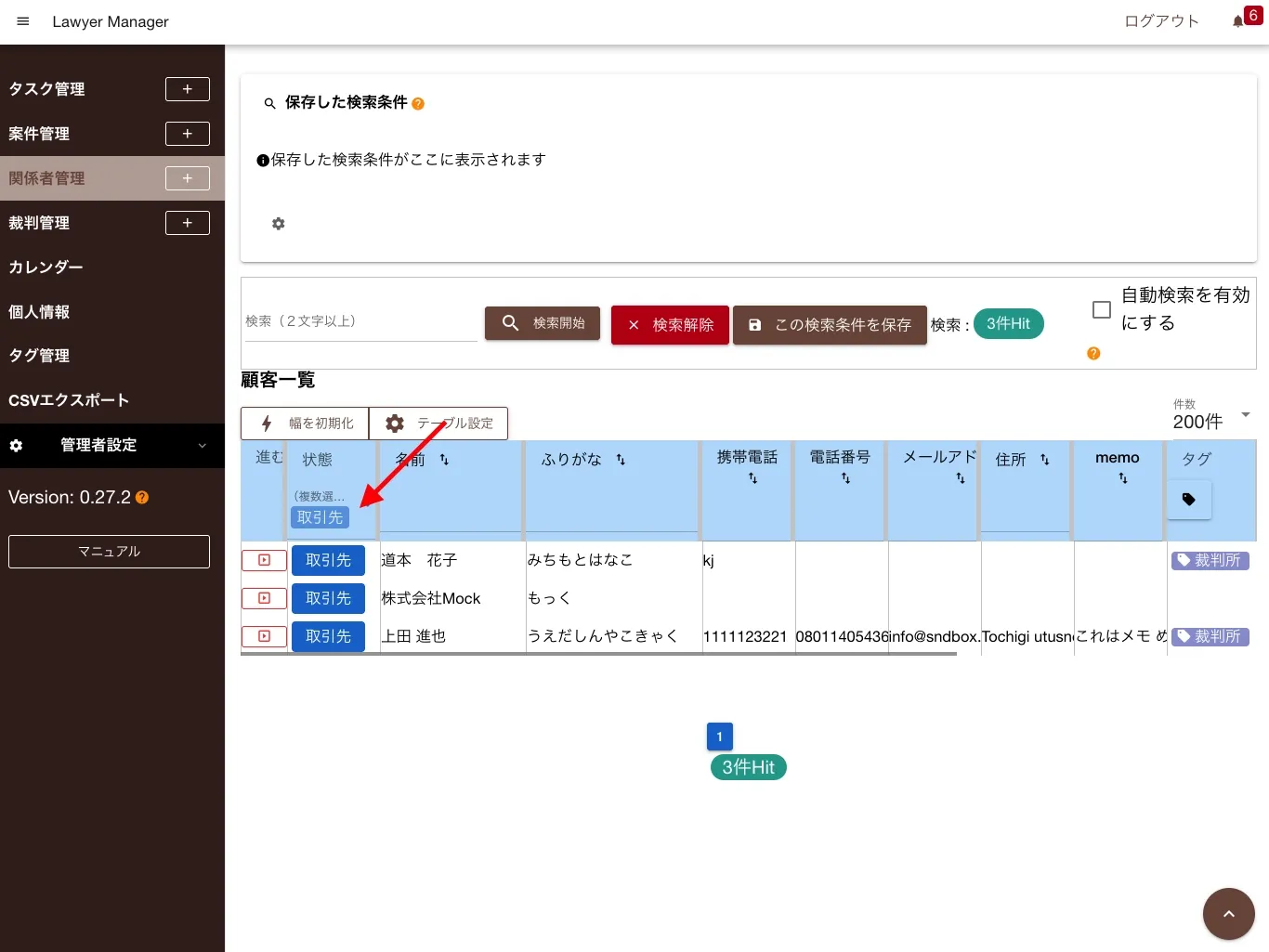This screenshot has height=952, width=1269.
Task: Open テーブル設定 button
Action: [x=438, y=424]
